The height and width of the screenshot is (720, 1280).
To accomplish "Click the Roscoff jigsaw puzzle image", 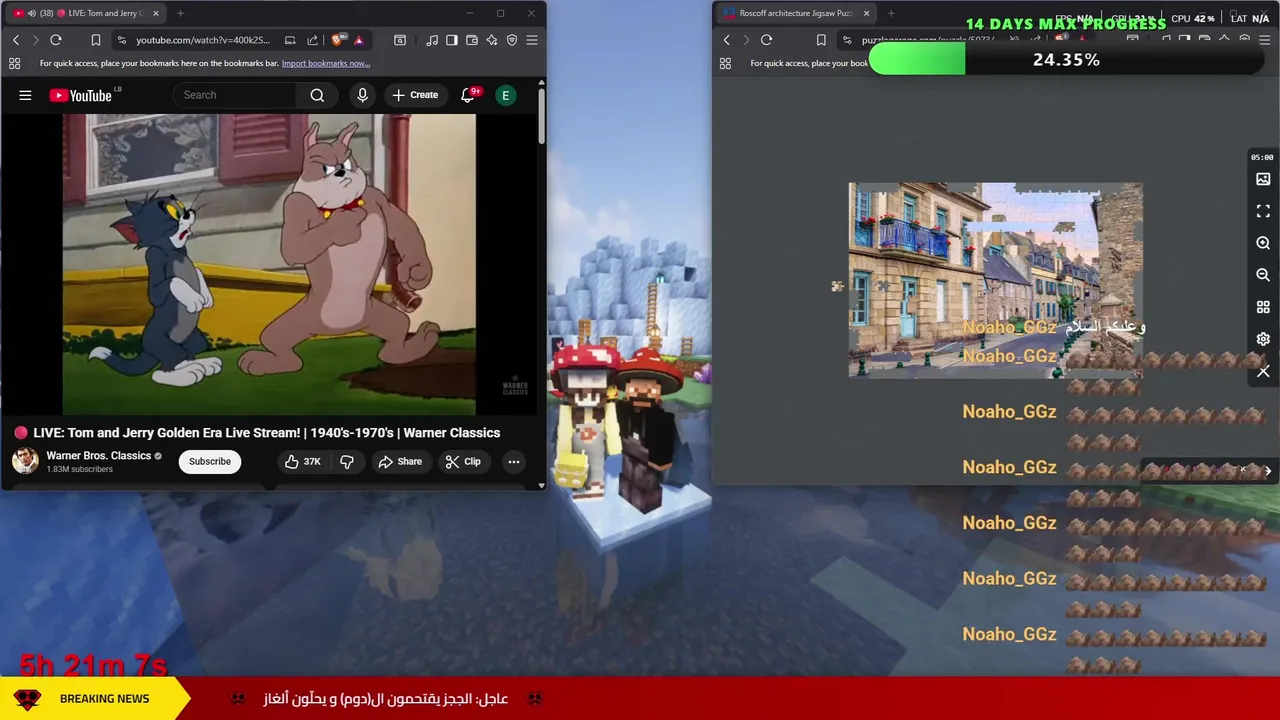I will [995, 280].
